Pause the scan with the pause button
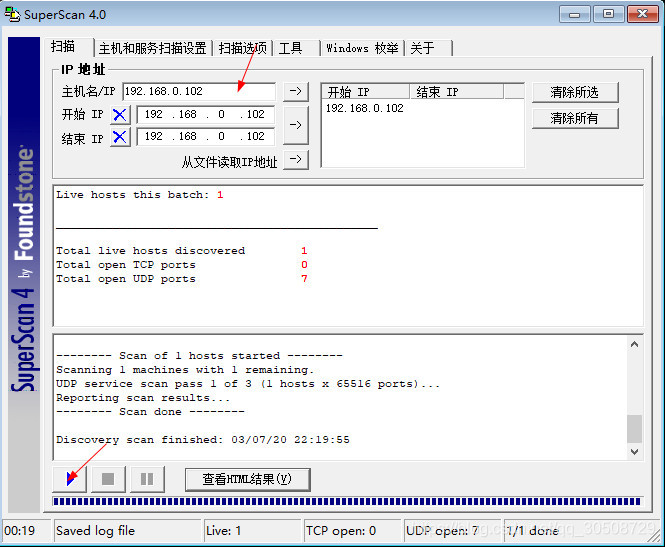665x547 pixels. coord(147,479)
